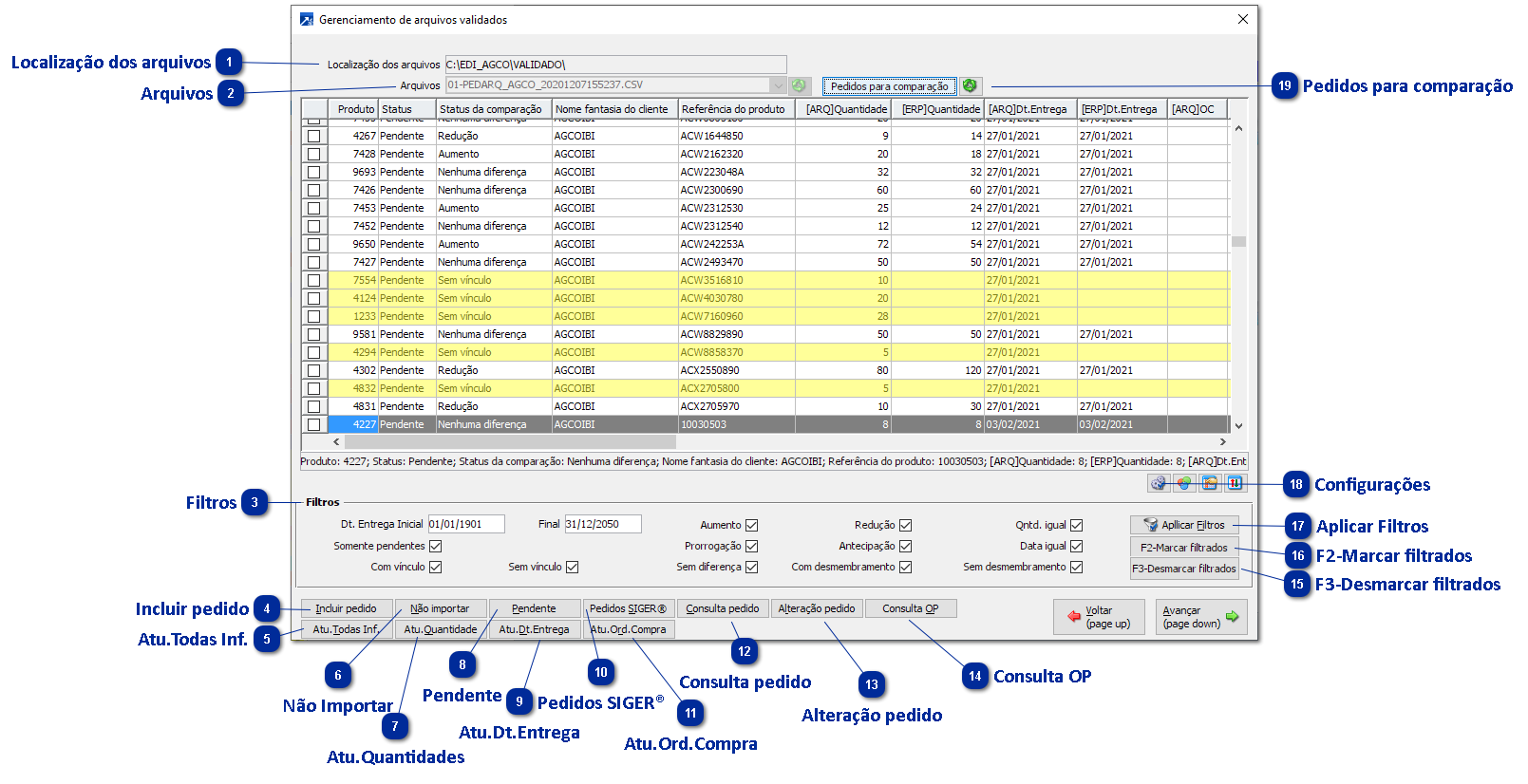Uncheck the Sem vínculo filter checkbox
Viewport: 1528px width, 784px height.
pos(573,568)
